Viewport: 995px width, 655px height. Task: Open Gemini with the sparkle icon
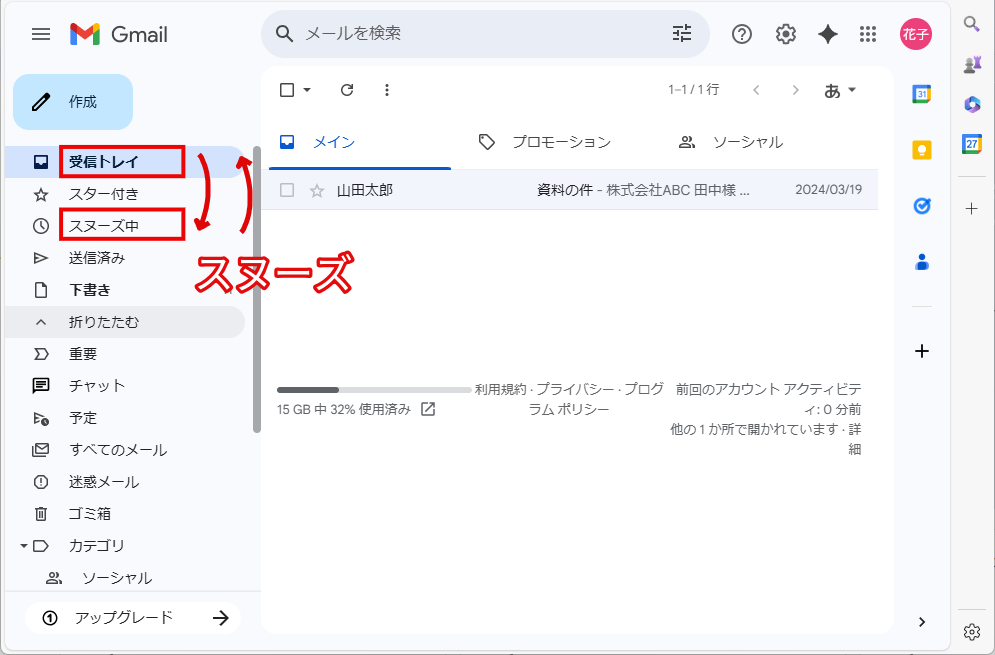click(x=827, y=33)
